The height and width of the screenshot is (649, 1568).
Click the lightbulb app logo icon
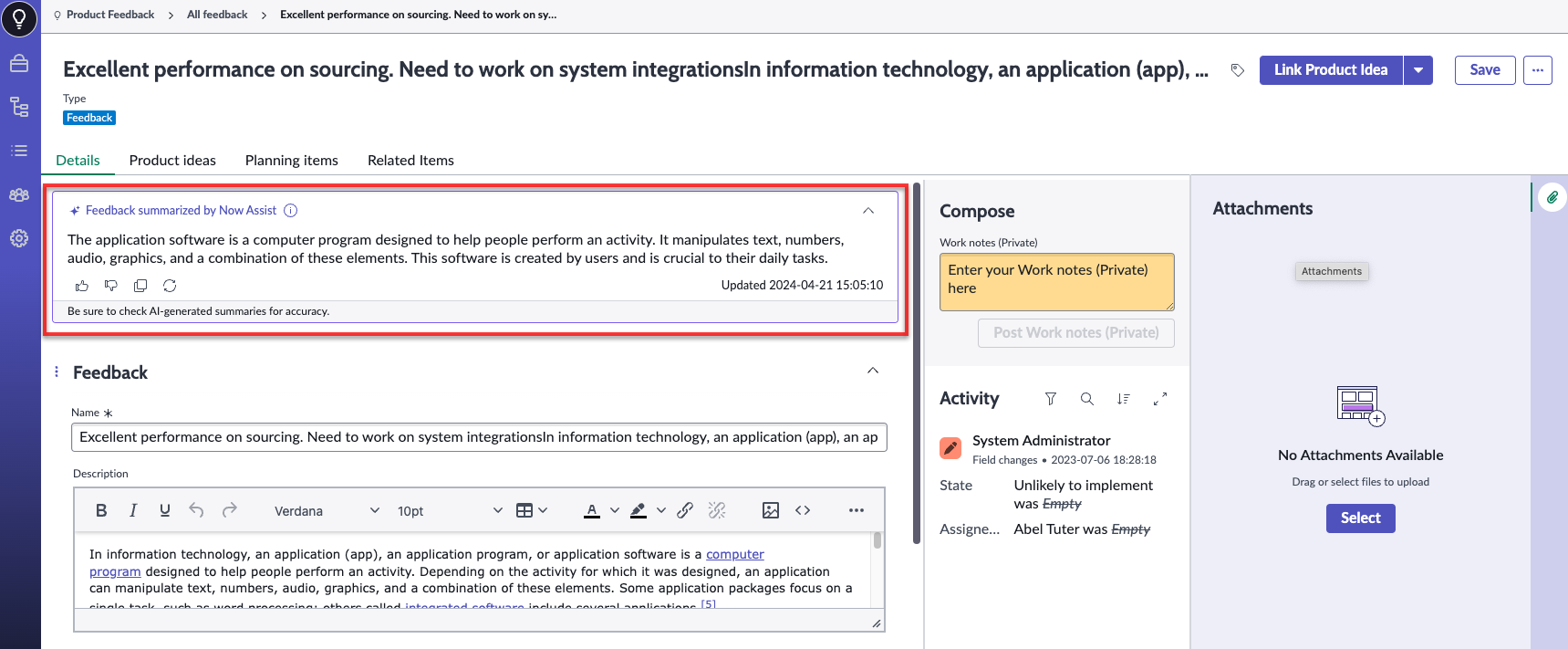click(19, 18)
